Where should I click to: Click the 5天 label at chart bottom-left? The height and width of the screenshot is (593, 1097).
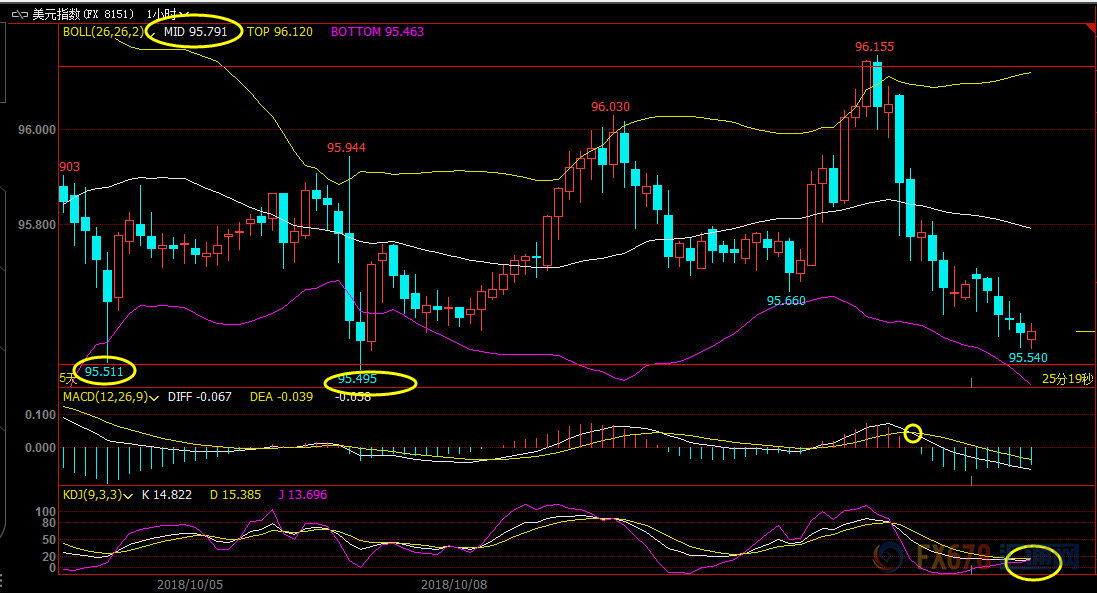(67, 378)
